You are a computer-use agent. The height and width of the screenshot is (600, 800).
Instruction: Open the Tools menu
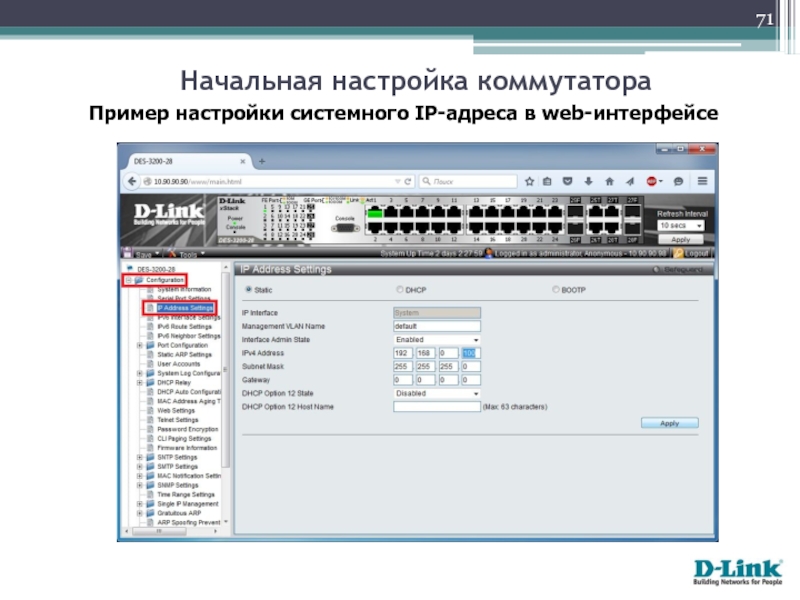[x=186, y=254]
